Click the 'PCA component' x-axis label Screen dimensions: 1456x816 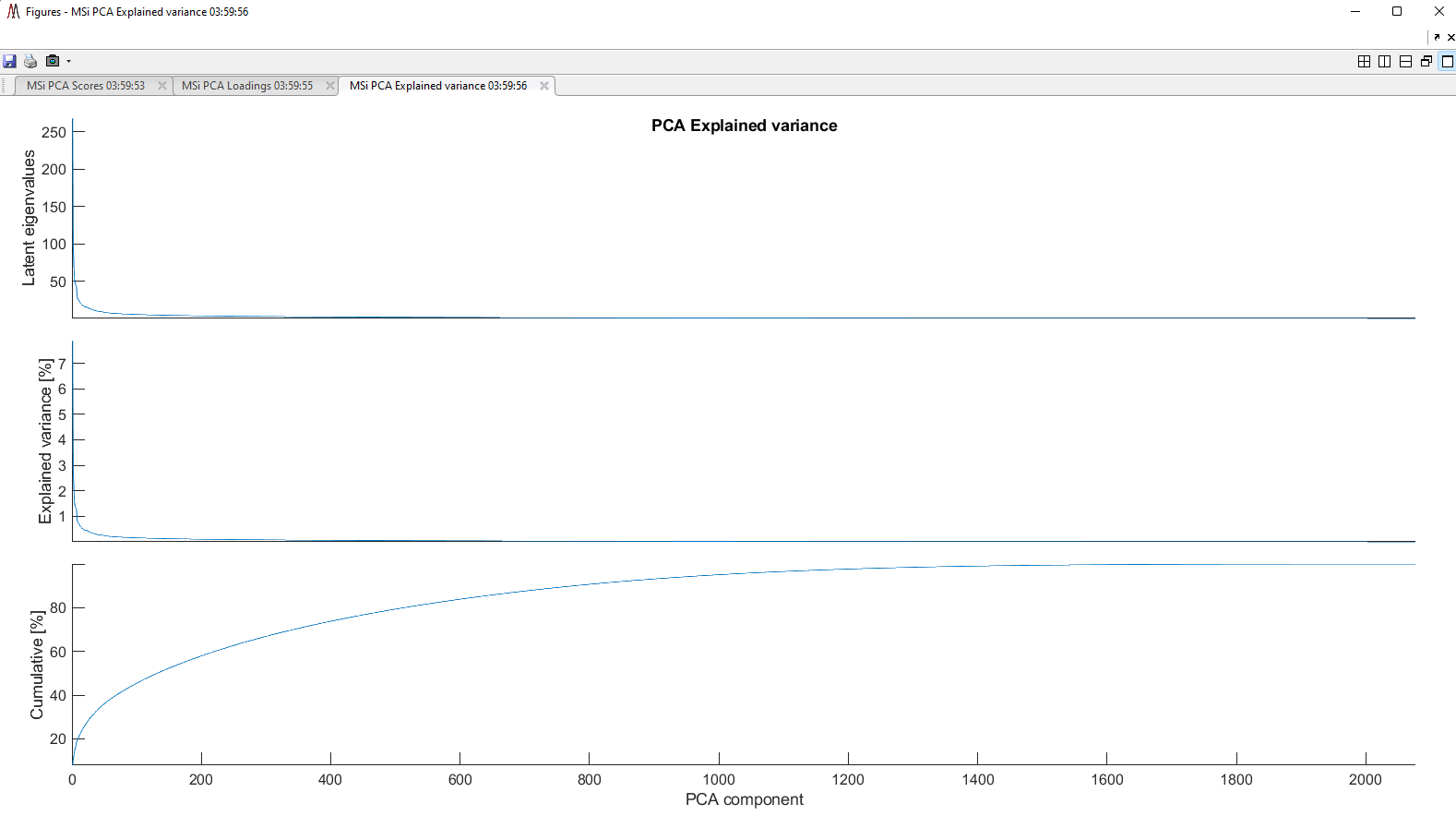tap(745, 799)
